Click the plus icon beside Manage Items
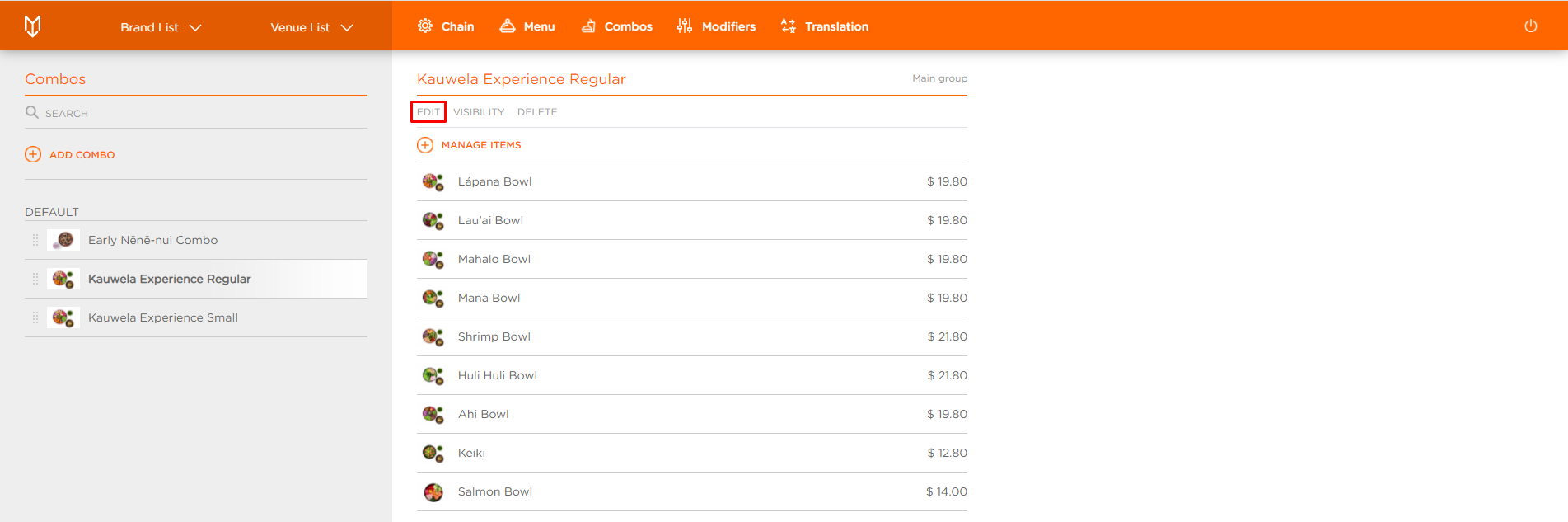The height and width of the screenshot is (522, 1568). tap(425, 145)
